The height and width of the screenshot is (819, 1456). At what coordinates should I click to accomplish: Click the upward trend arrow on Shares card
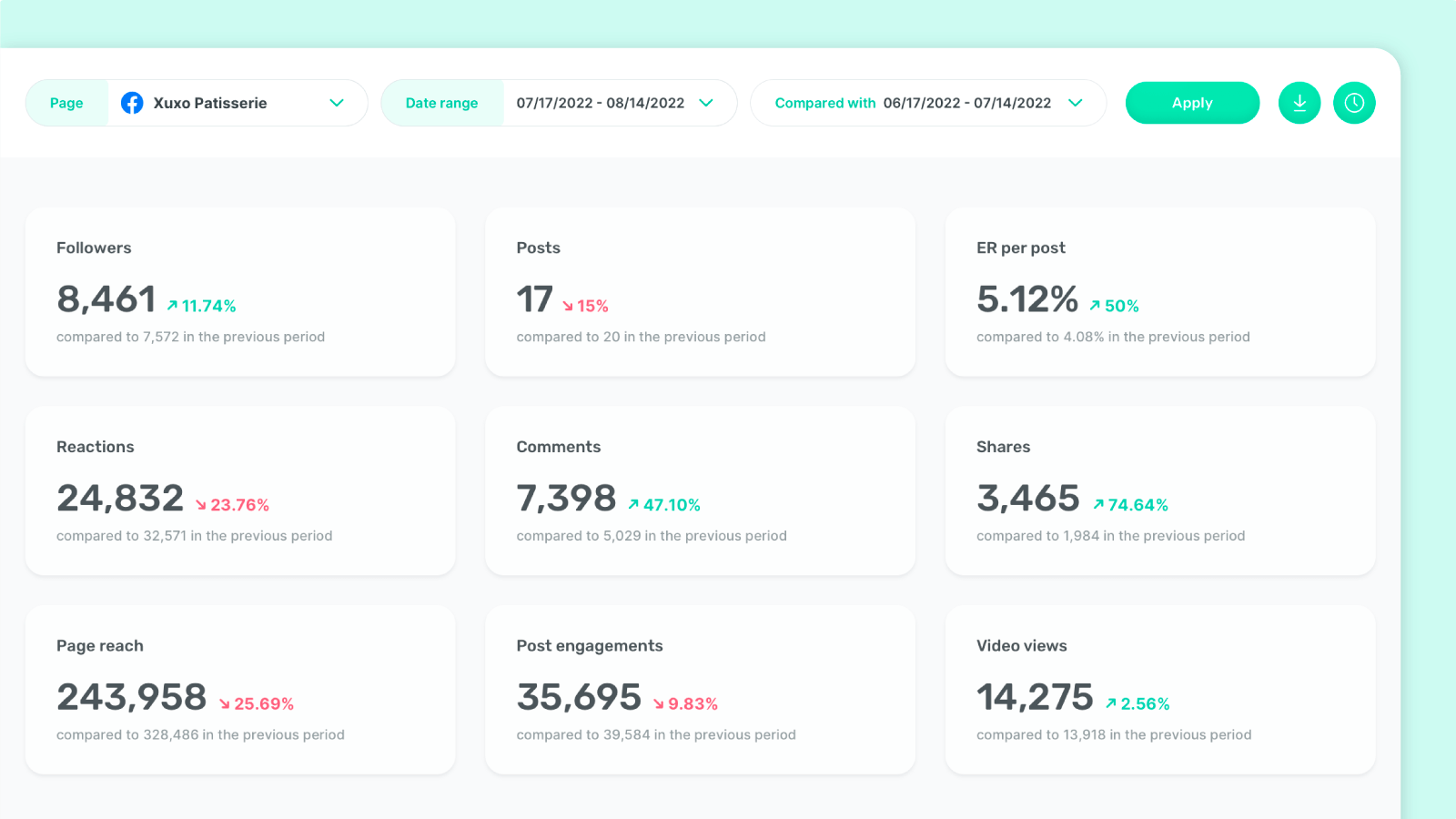tap(1098, 503)
